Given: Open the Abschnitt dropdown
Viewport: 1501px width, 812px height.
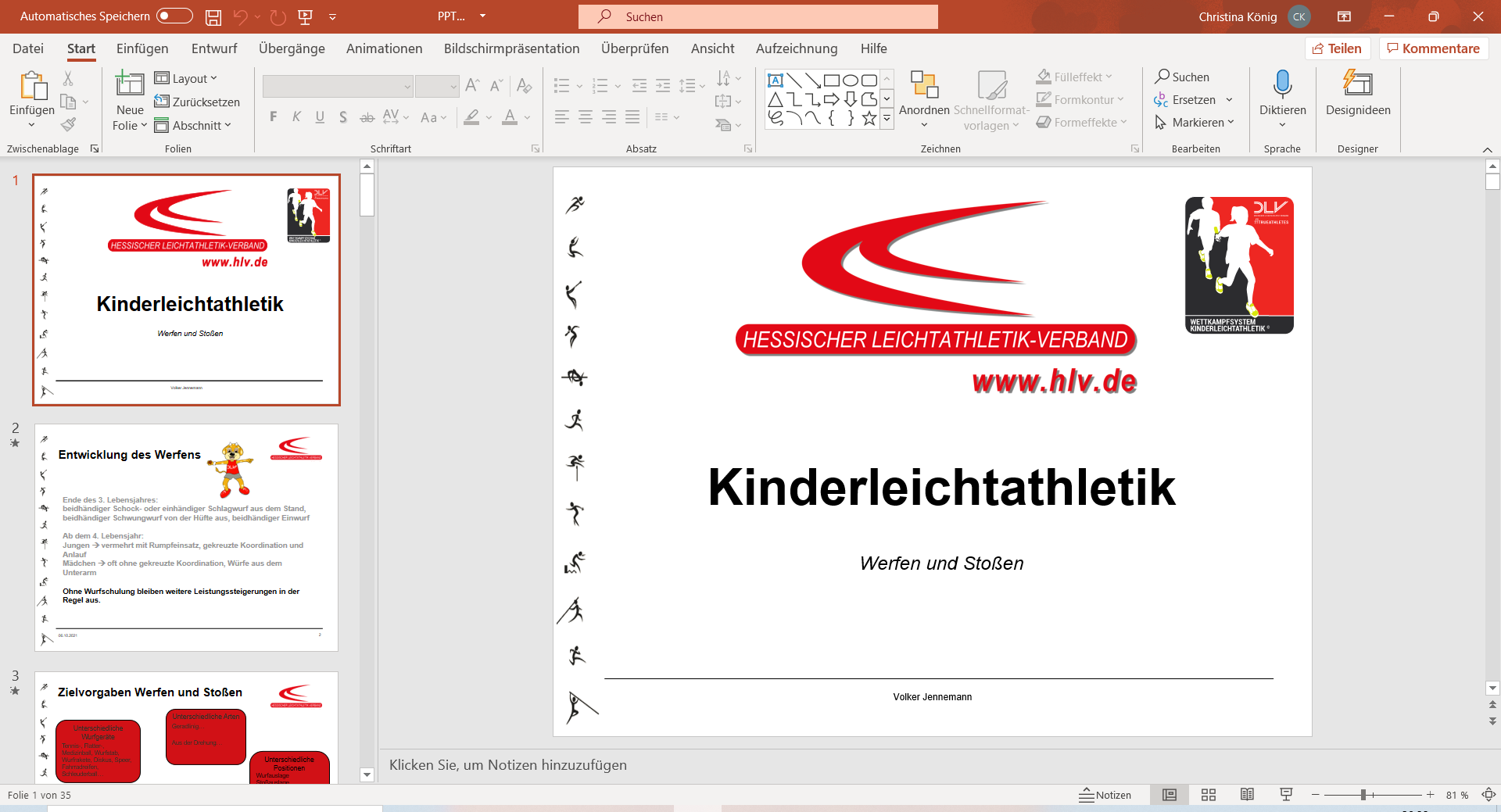Looking at the screenshot, I should point(193,125).
